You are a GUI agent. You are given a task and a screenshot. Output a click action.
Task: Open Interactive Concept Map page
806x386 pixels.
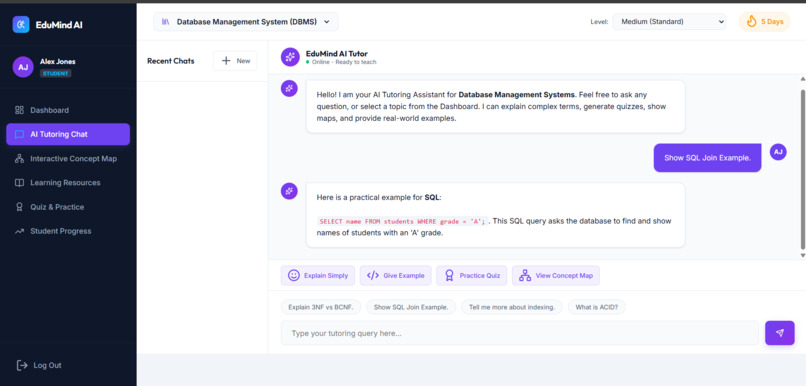pos(68,159)
